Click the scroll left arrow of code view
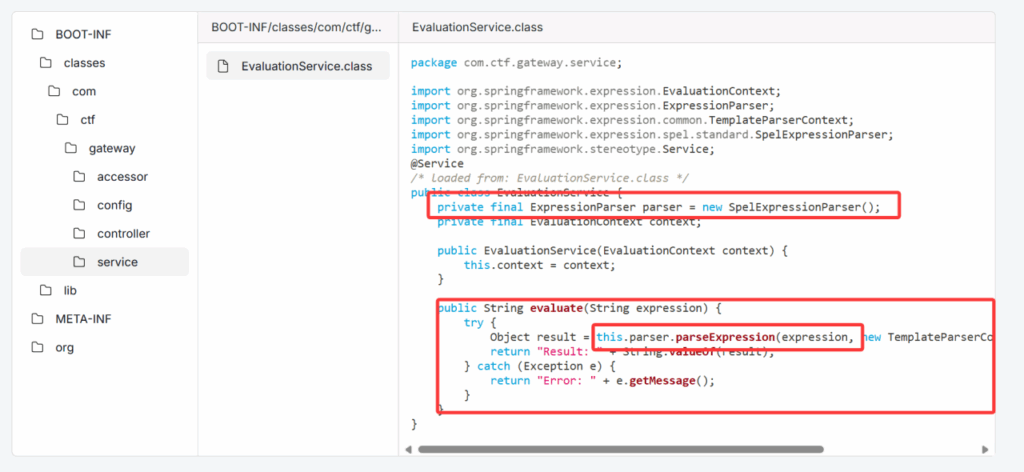This screenshot has height=472, width=1024. point(408,449)
